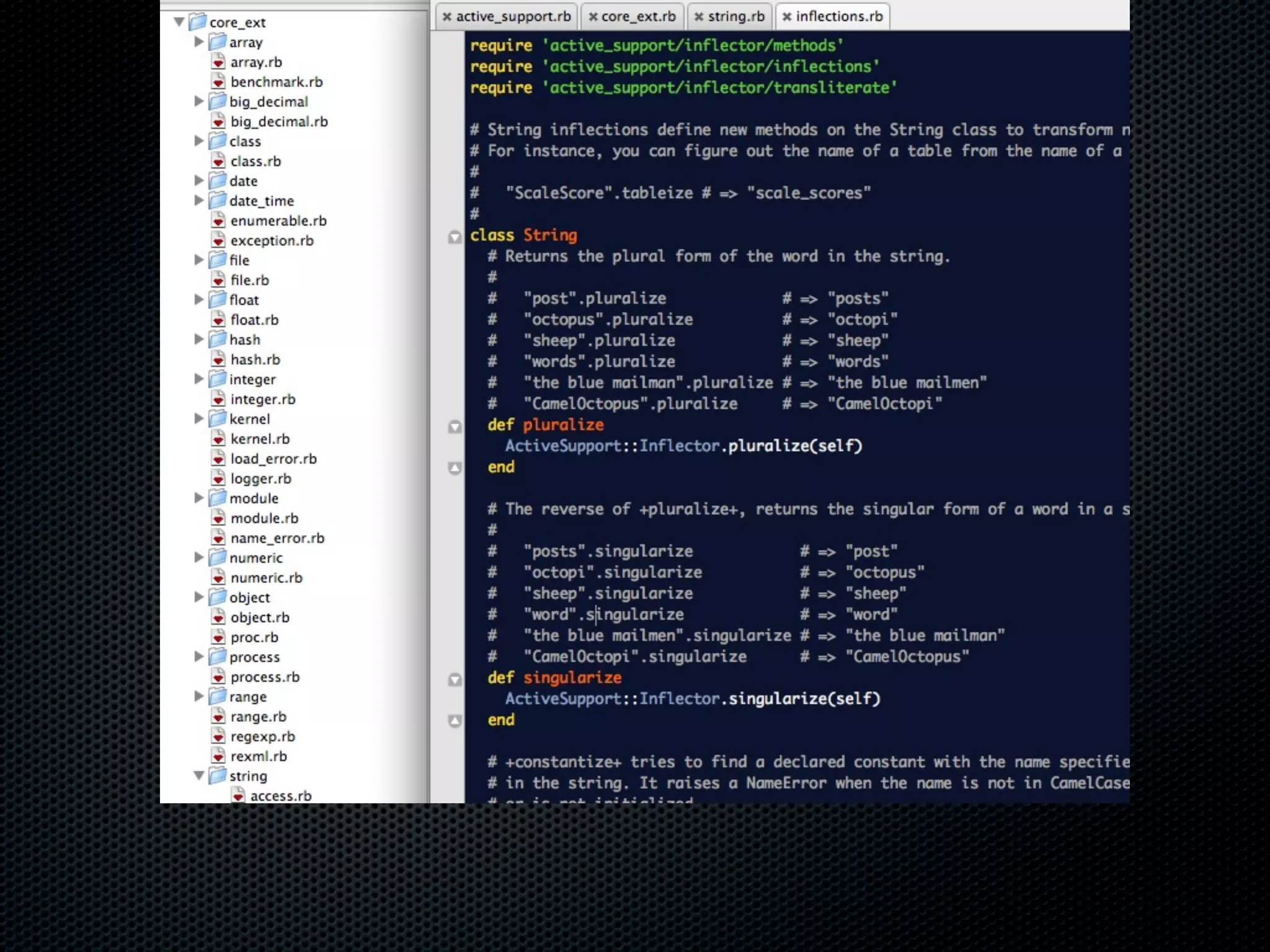The width and height of the screenshot is (1270, 952).
Task: Close the string.rb tab via x icon
Action: pos(698,17)
